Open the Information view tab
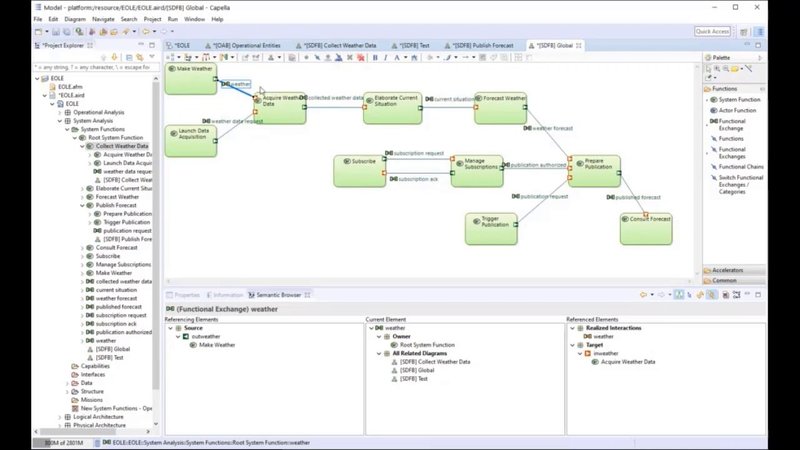This screenshot has height=450, width=800. pos(224,295)
